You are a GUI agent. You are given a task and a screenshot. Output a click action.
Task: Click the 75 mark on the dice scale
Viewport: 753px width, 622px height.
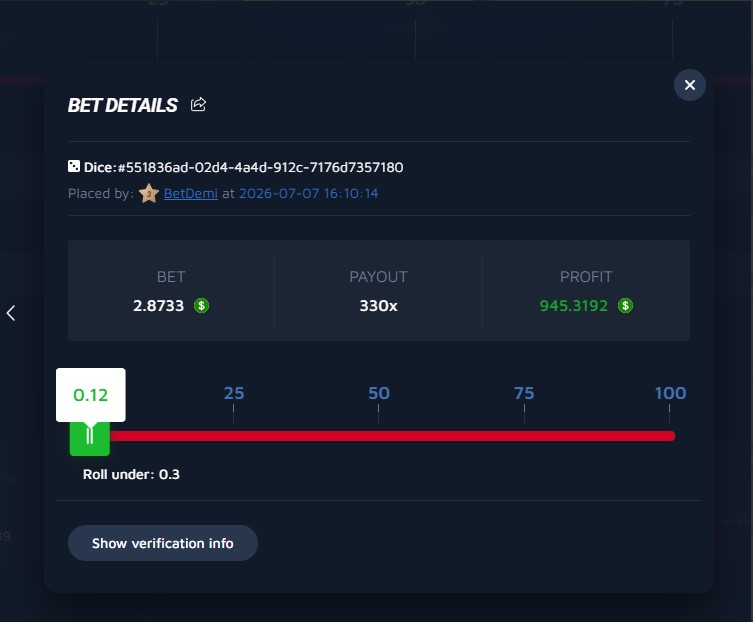click(524, 393)
